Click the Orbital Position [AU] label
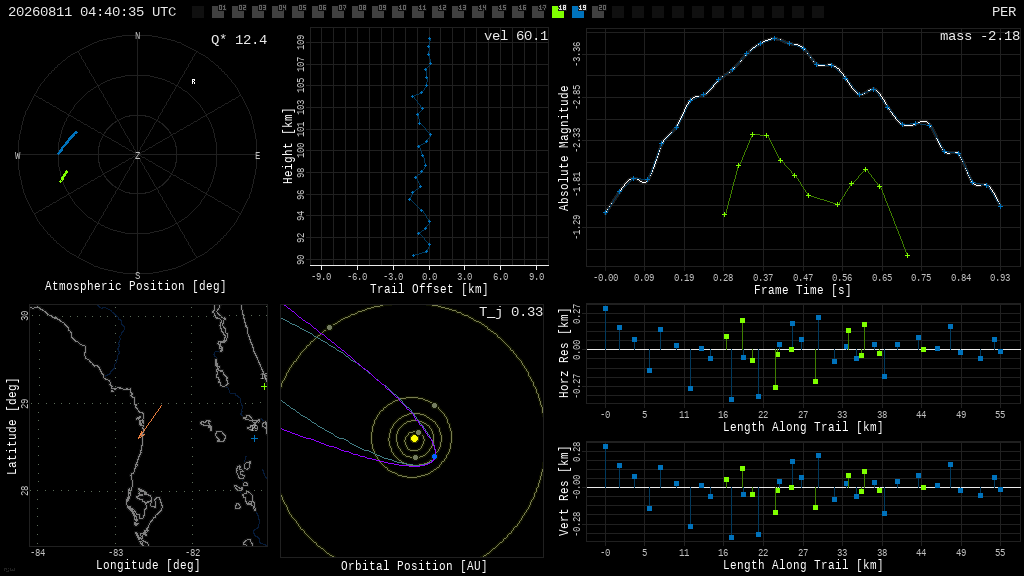Viewport: 1024px width, 576px height. 414,566
